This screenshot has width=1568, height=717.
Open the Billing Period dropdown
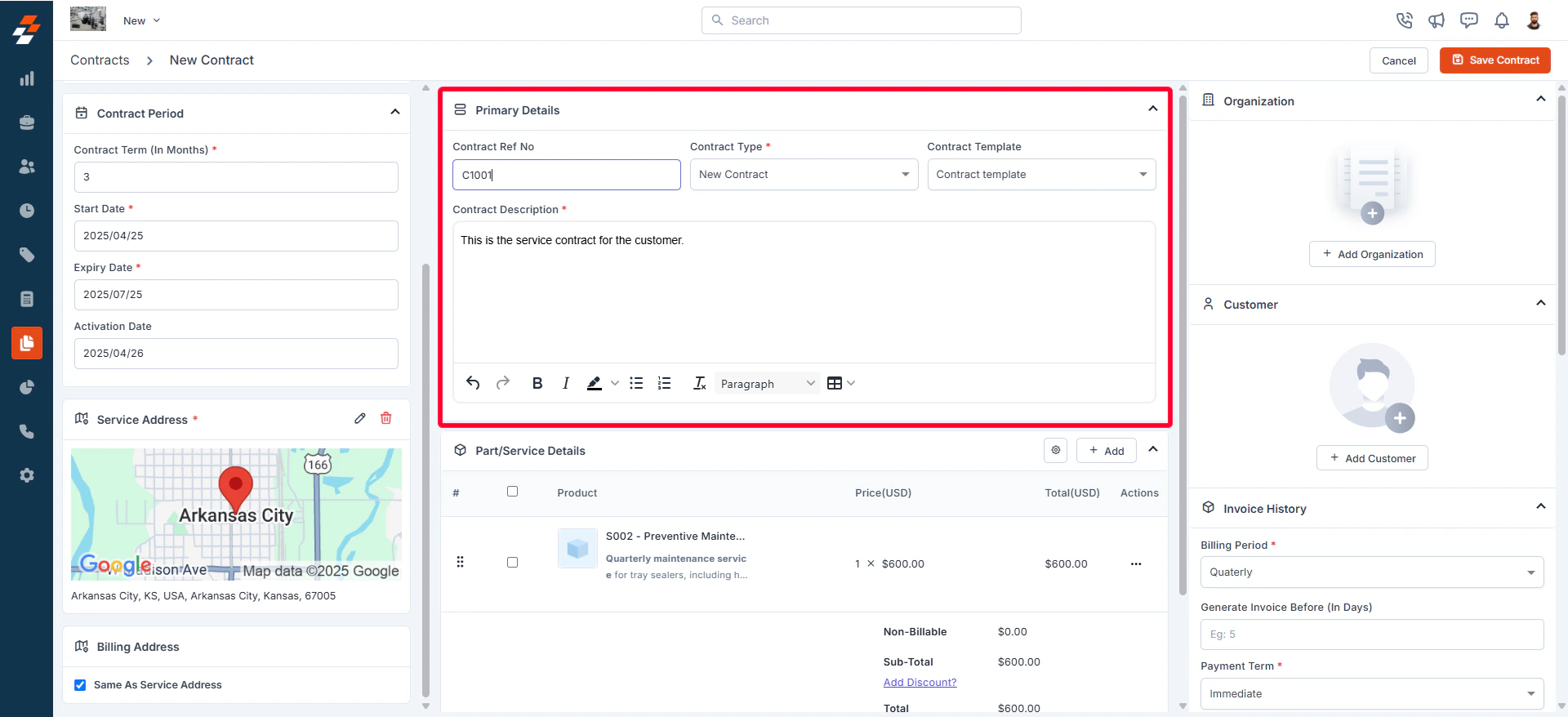(x=1372, y=572)
